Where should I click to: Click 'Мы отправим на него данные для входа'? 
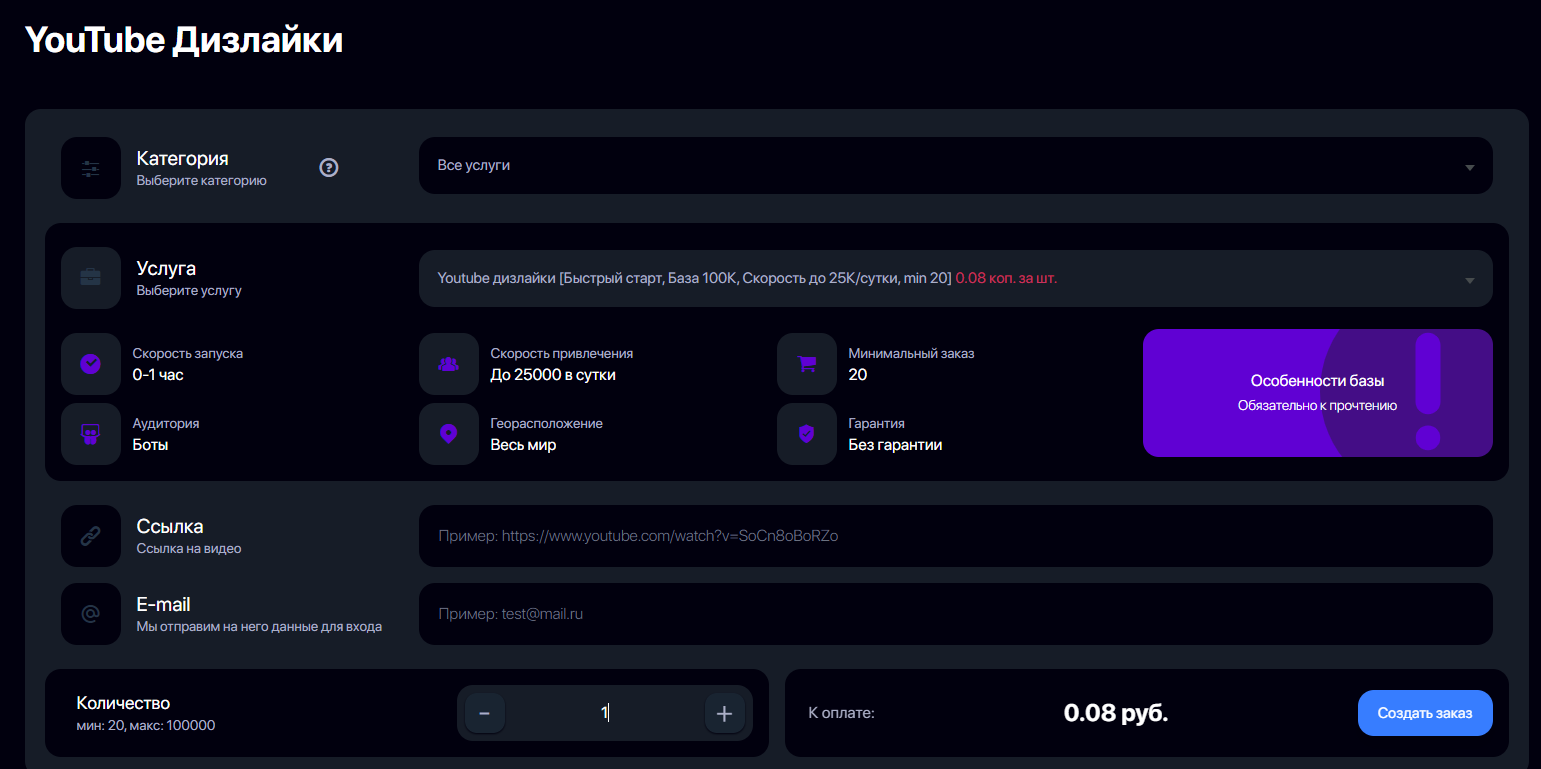click(x=259, y=627)
